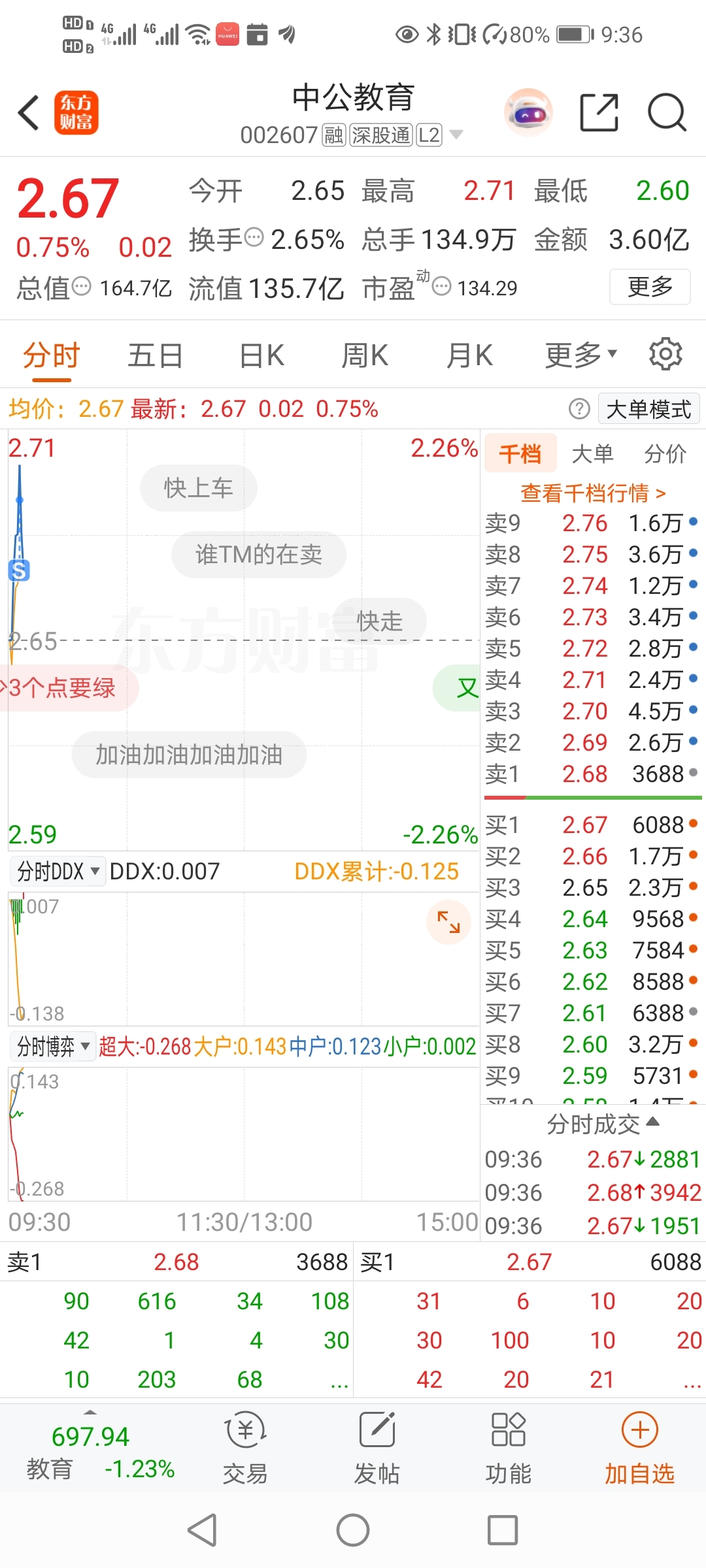706x1568 pixels.
Task: Tap the blue S marker on chart
Action: click(x=19, y=570)
